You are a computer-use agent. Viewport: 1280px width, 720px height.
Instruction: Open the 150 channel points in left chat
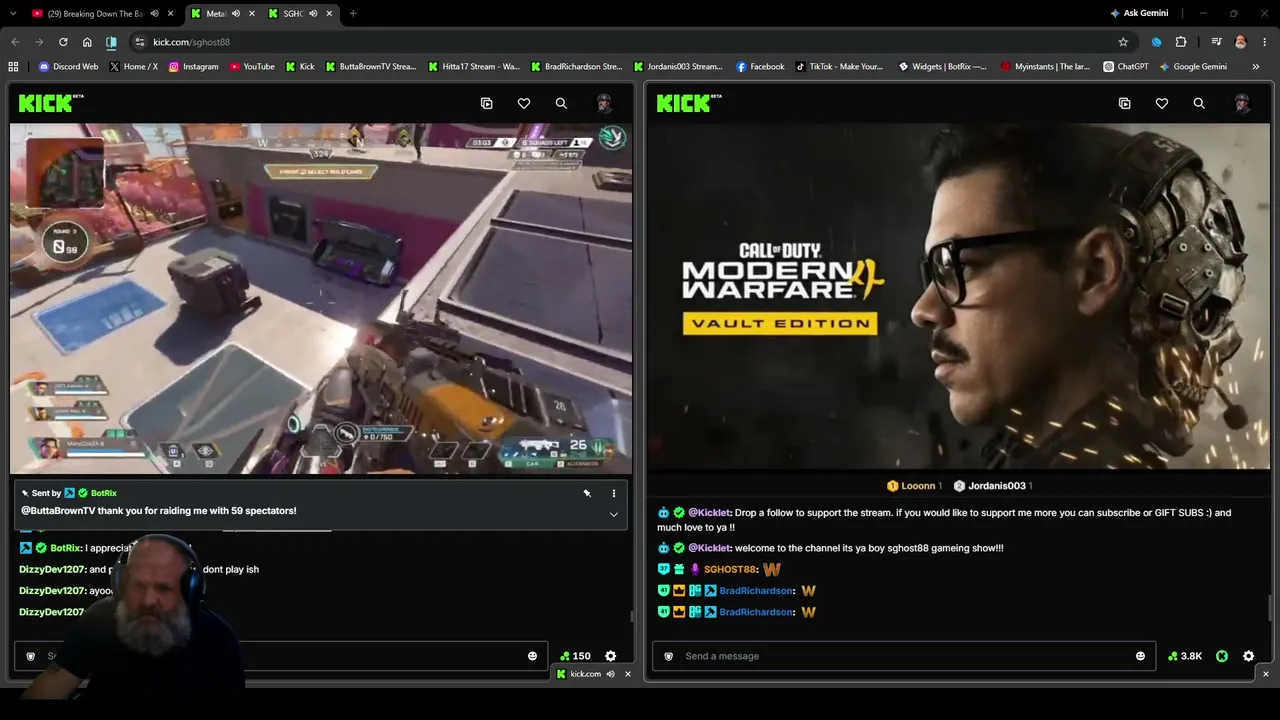(575, 656)
